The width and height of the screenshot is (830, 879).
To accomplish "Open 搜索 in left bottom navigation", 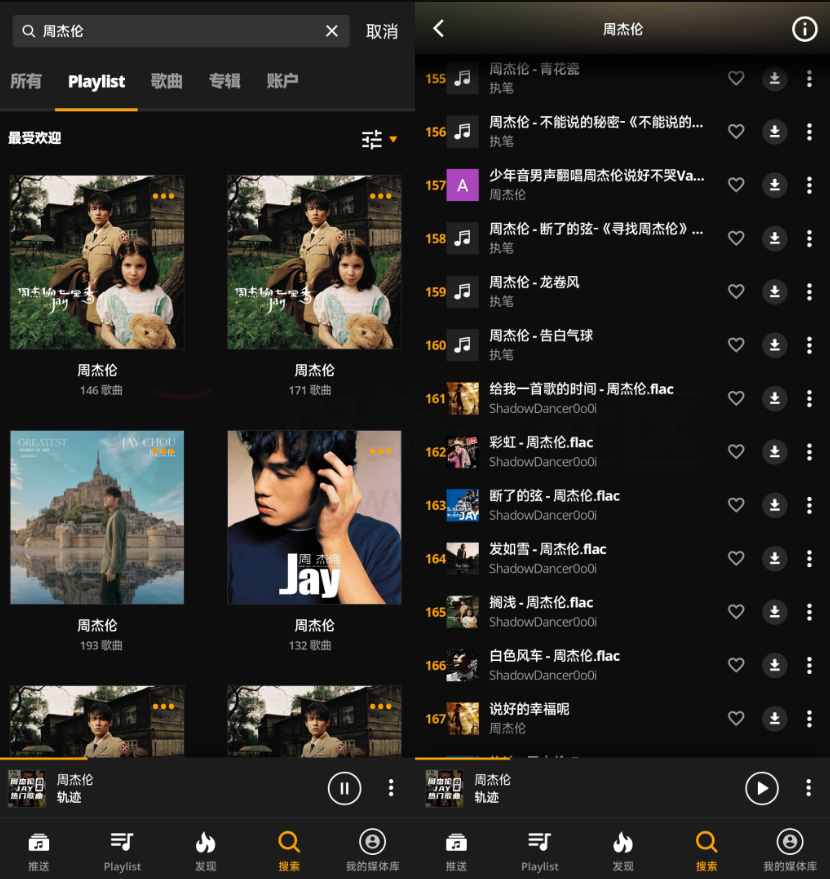I will pos(289,851).
